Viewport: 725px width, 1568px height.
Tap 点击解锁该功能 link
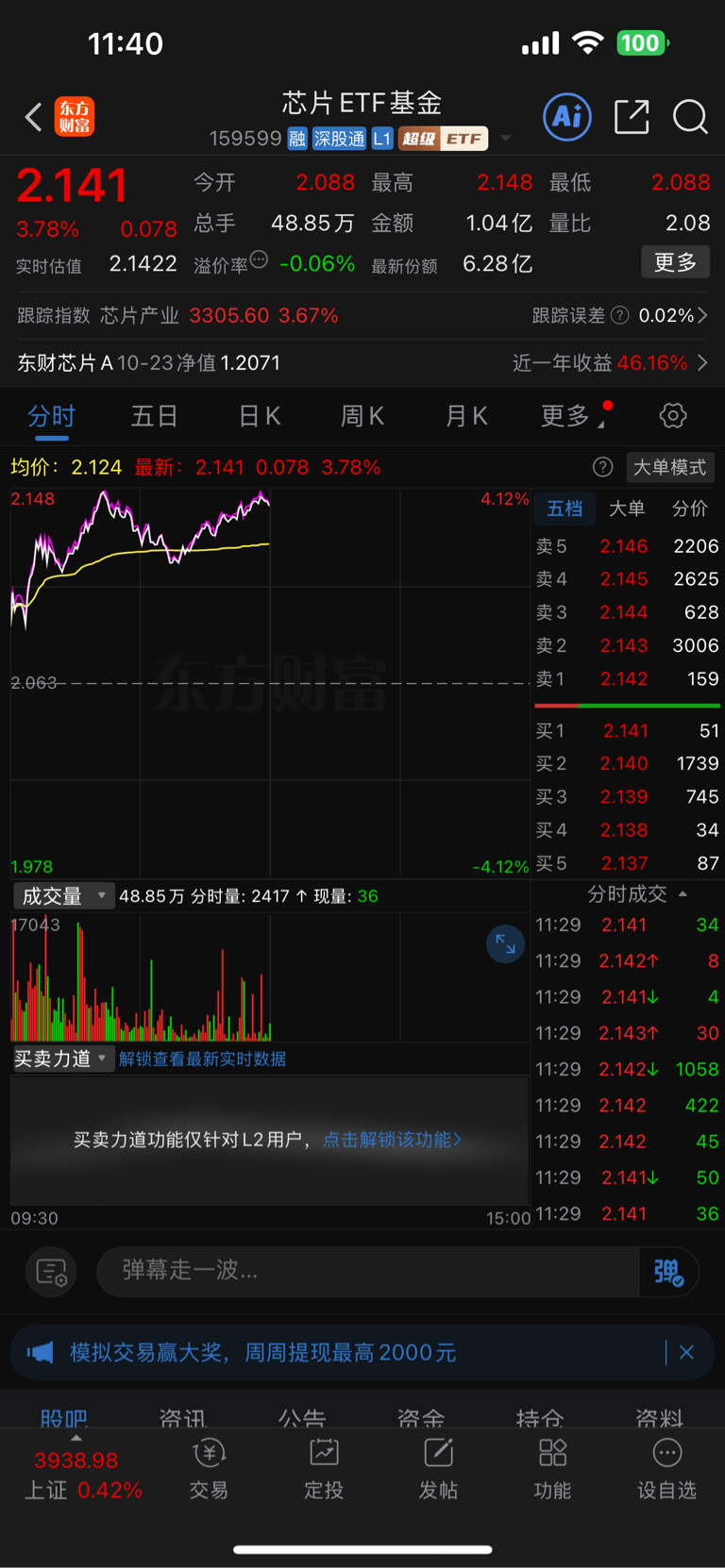(392, 1140)
